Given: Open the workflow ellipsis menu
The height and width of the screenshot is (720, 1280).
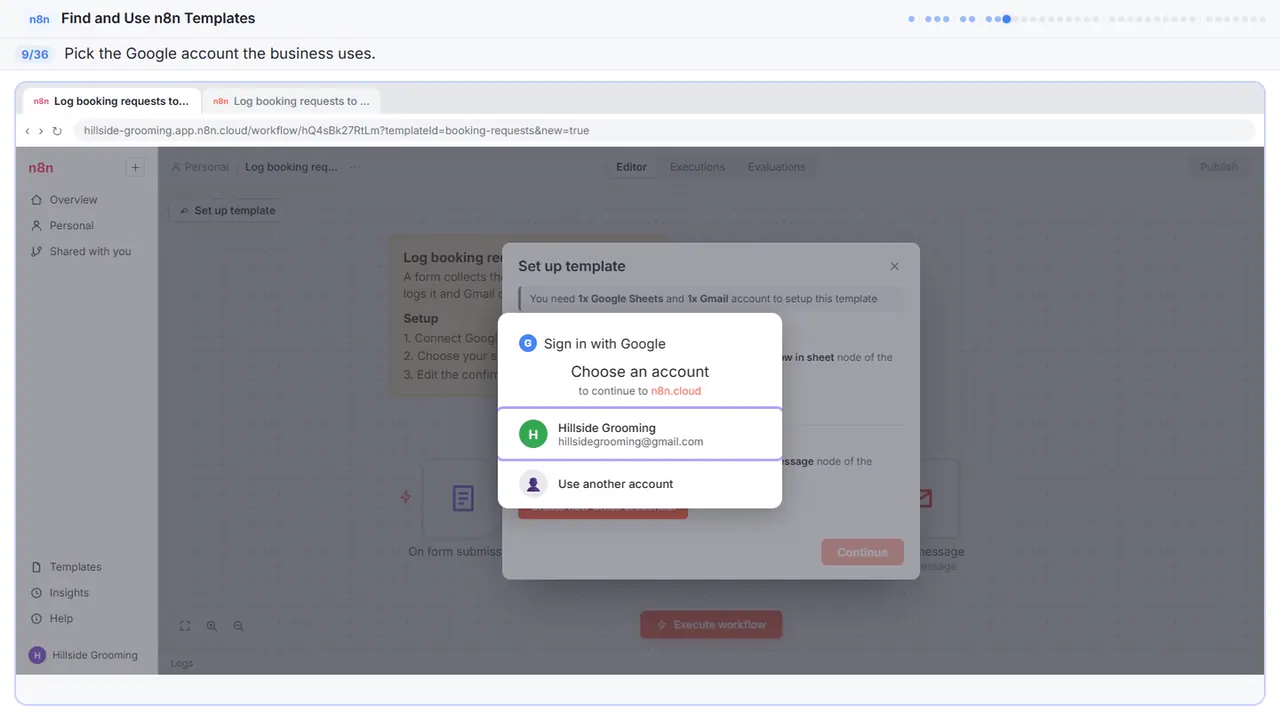Looking at the screenshot, I should click(355, 167).
